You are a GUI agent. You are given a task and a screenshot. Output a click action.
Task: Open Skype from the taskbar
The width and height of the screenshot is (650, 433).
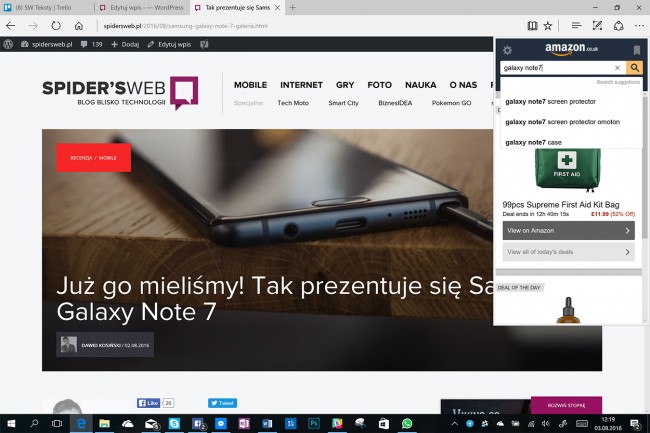[x=174, y=423]
